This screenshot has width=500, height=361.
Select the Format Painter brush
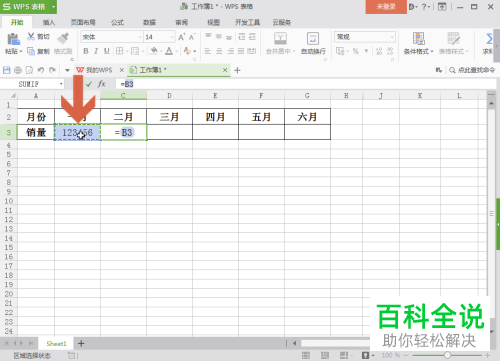(x=63, y=38)
